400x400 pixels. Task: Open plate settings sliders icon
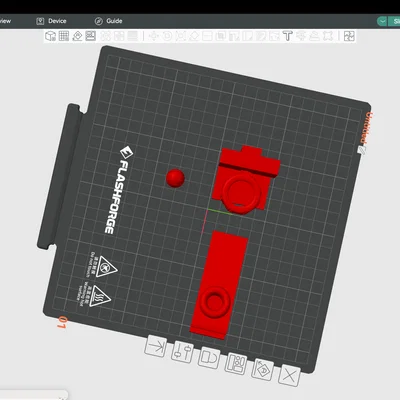pos(182,352)
